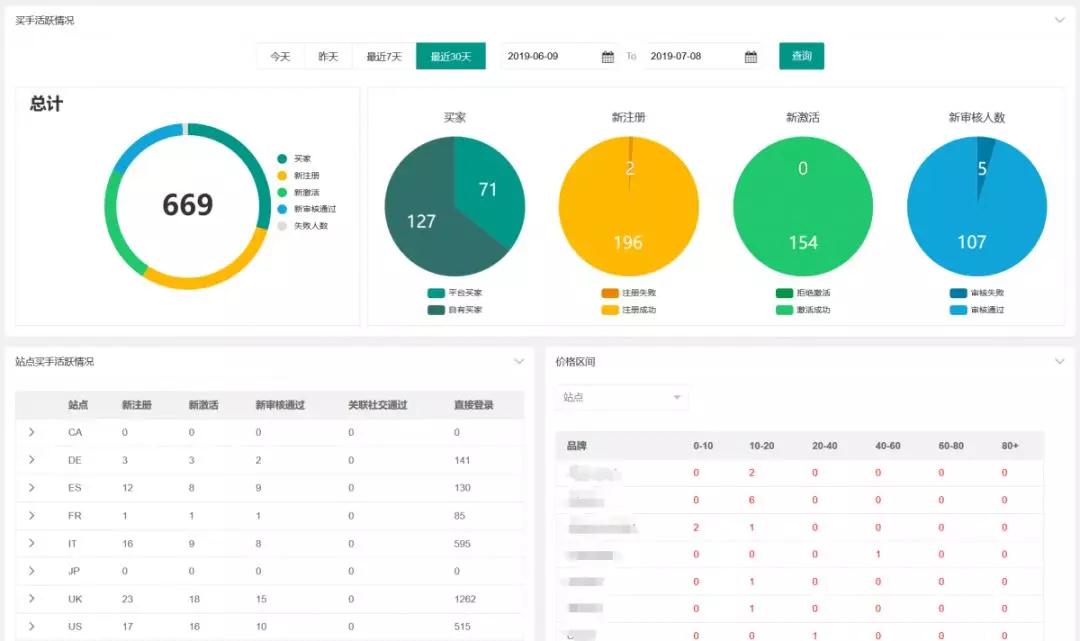Image resolution: width=1080 pixels, height=641 pixels.
Task: Click the 60-80 price range header
Action: 951,445
